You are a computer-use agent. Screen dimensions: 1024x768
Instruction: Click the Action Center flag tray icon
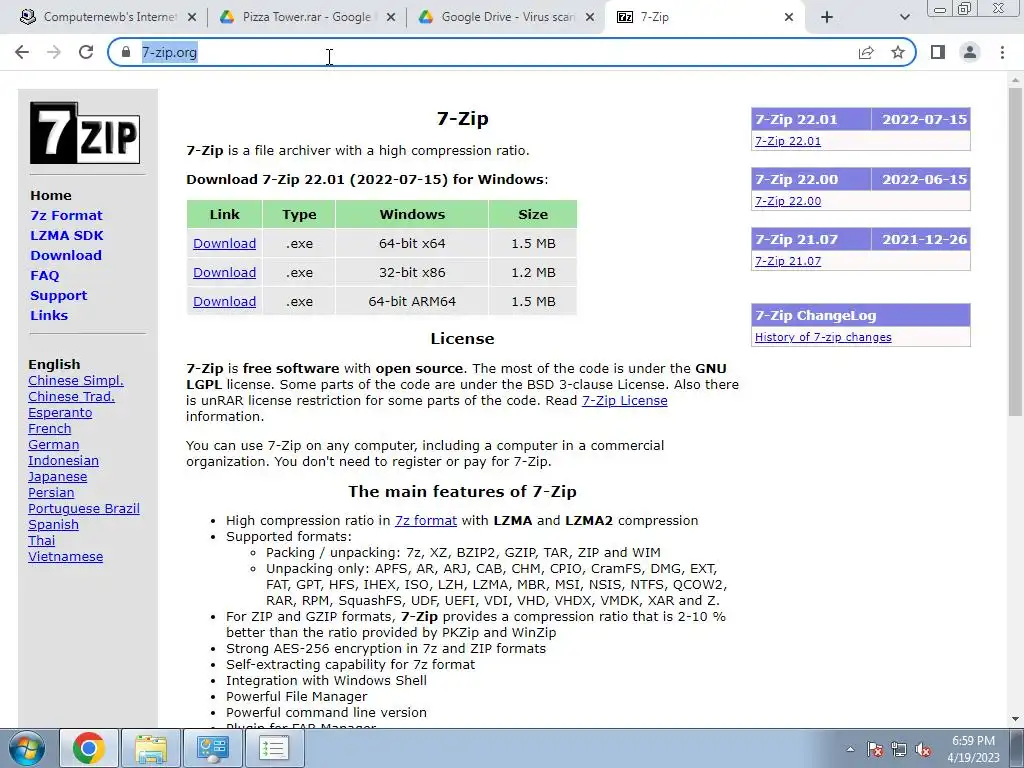875,749
